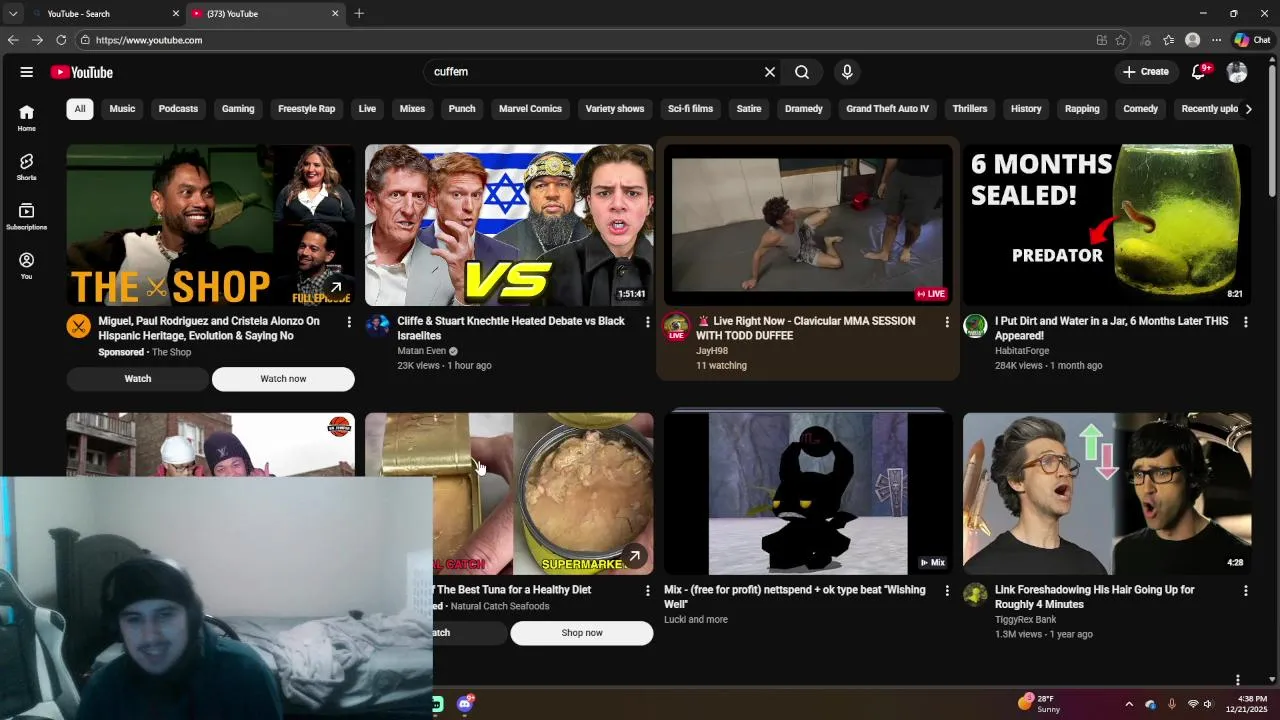Select the Live chip

point(367,109)
